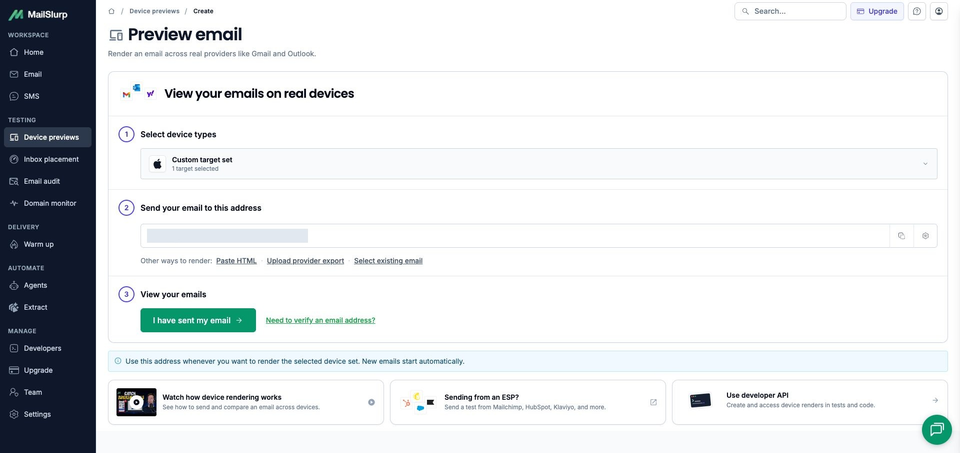Click the Developers terminal icon

pyautogui.click(x=14, y=348)
